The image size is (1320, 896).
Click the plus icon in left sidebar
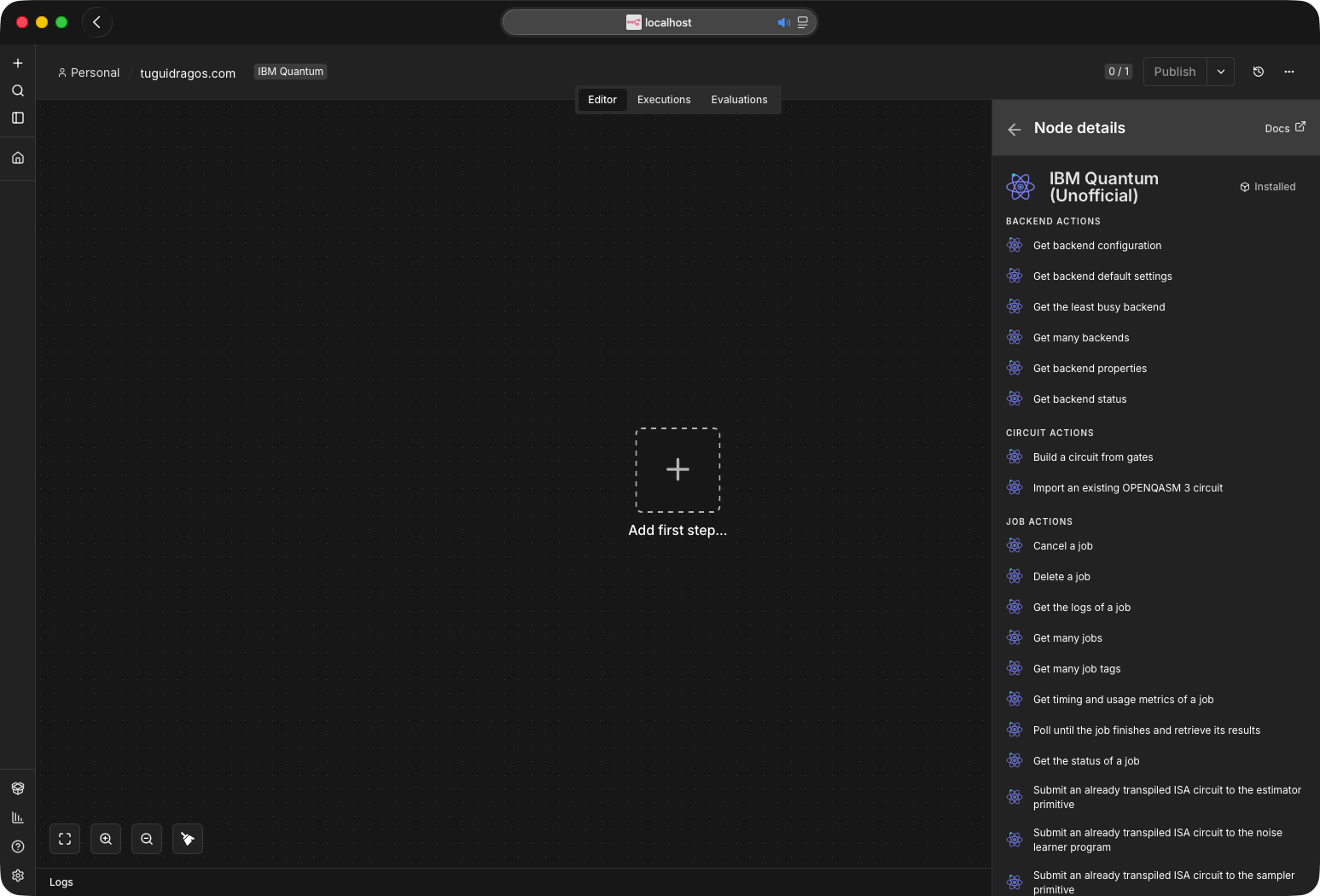(18, 63)
